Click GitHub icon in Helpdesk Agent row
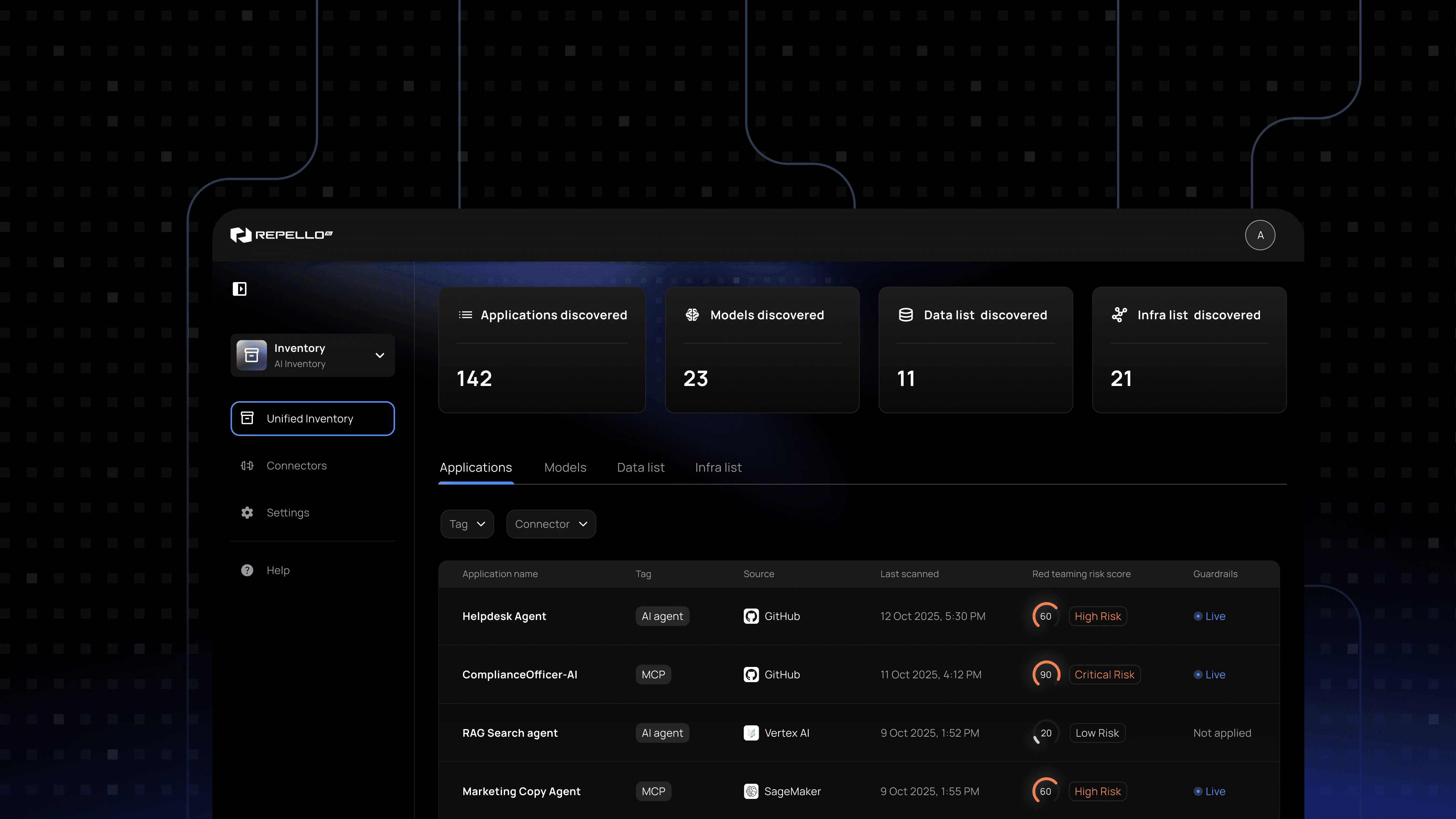 point(751,616)
